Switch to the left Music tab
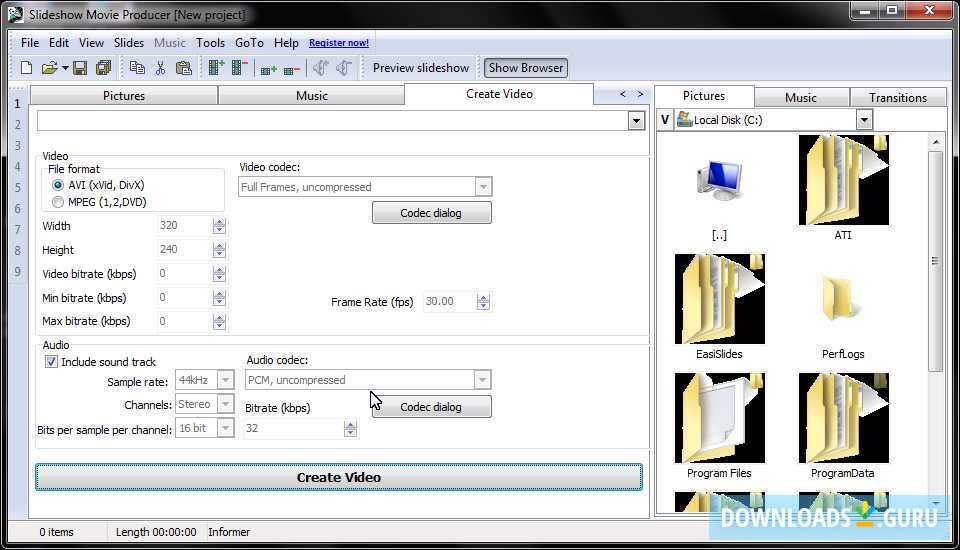960x550 pixels. pyautogui.click(x=312, y=96)
